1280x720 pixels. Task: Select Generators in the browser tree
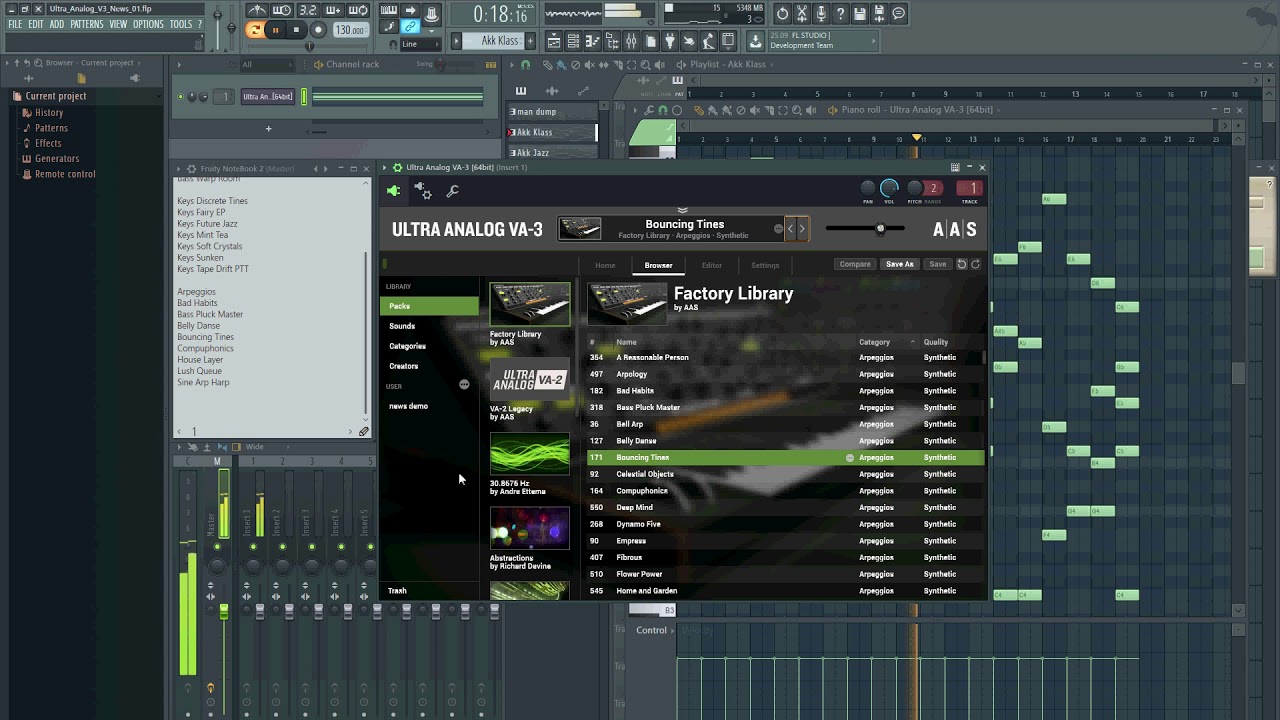tap(57, 158)
